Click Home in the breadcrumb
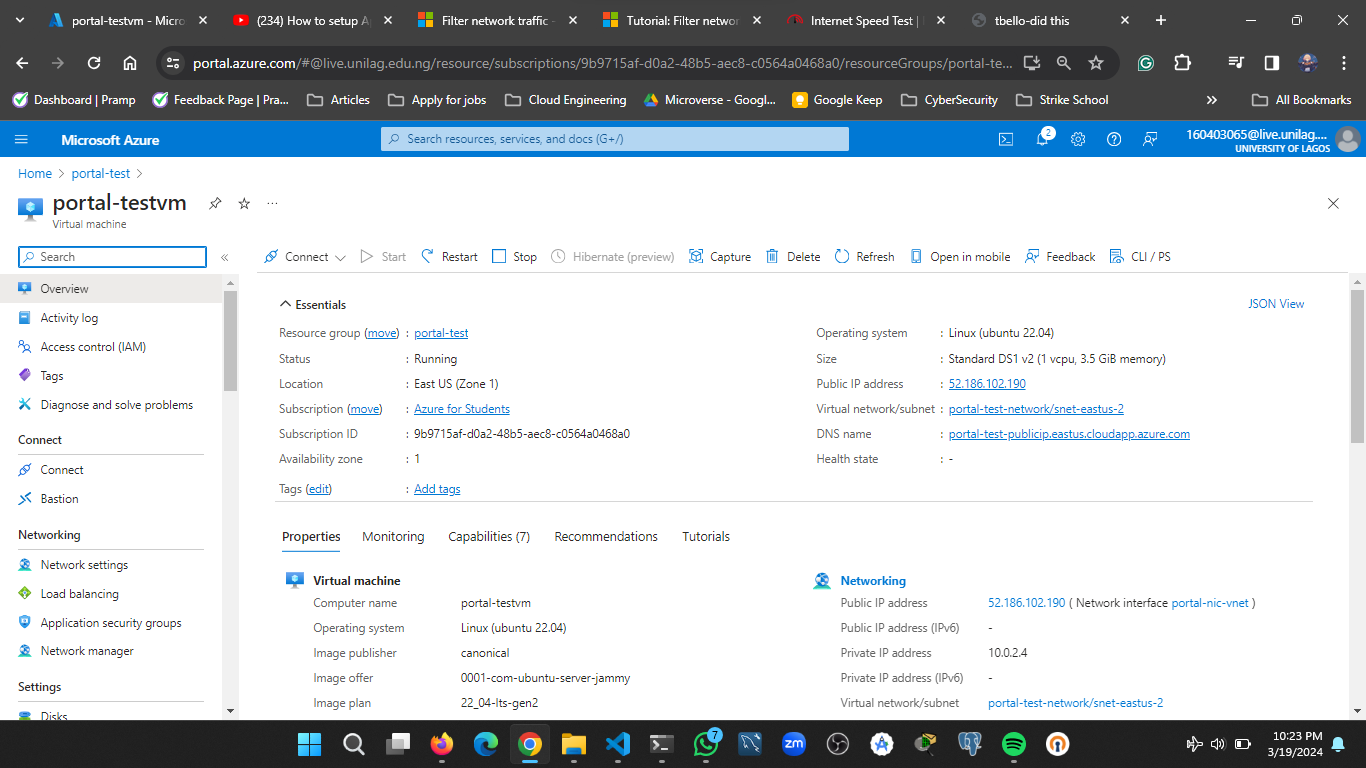The width and height of the screenshot is (1366, 768). 35,173
